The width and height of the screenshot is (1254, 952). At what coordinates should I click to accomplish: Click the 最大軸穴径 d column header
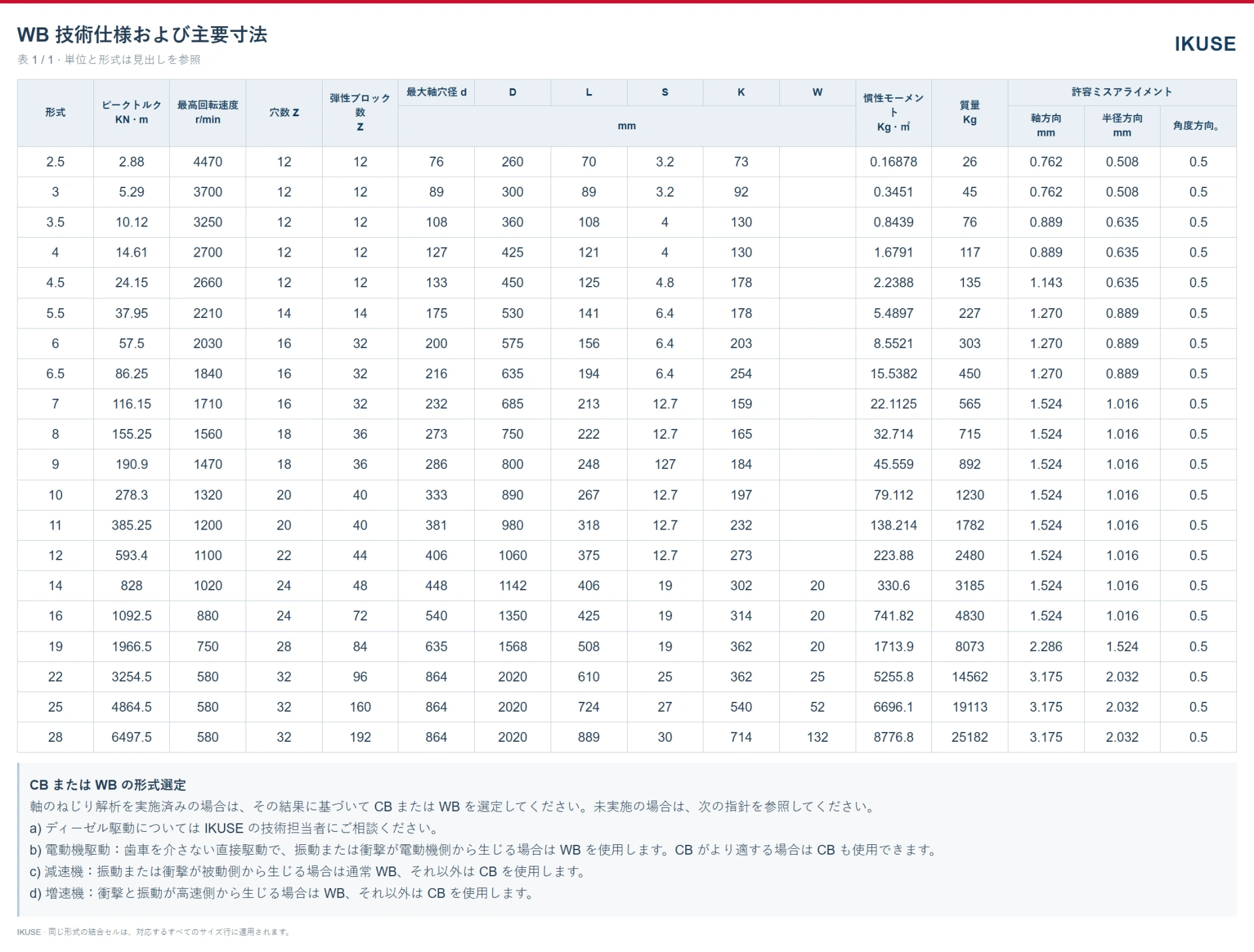click(436, 92)
